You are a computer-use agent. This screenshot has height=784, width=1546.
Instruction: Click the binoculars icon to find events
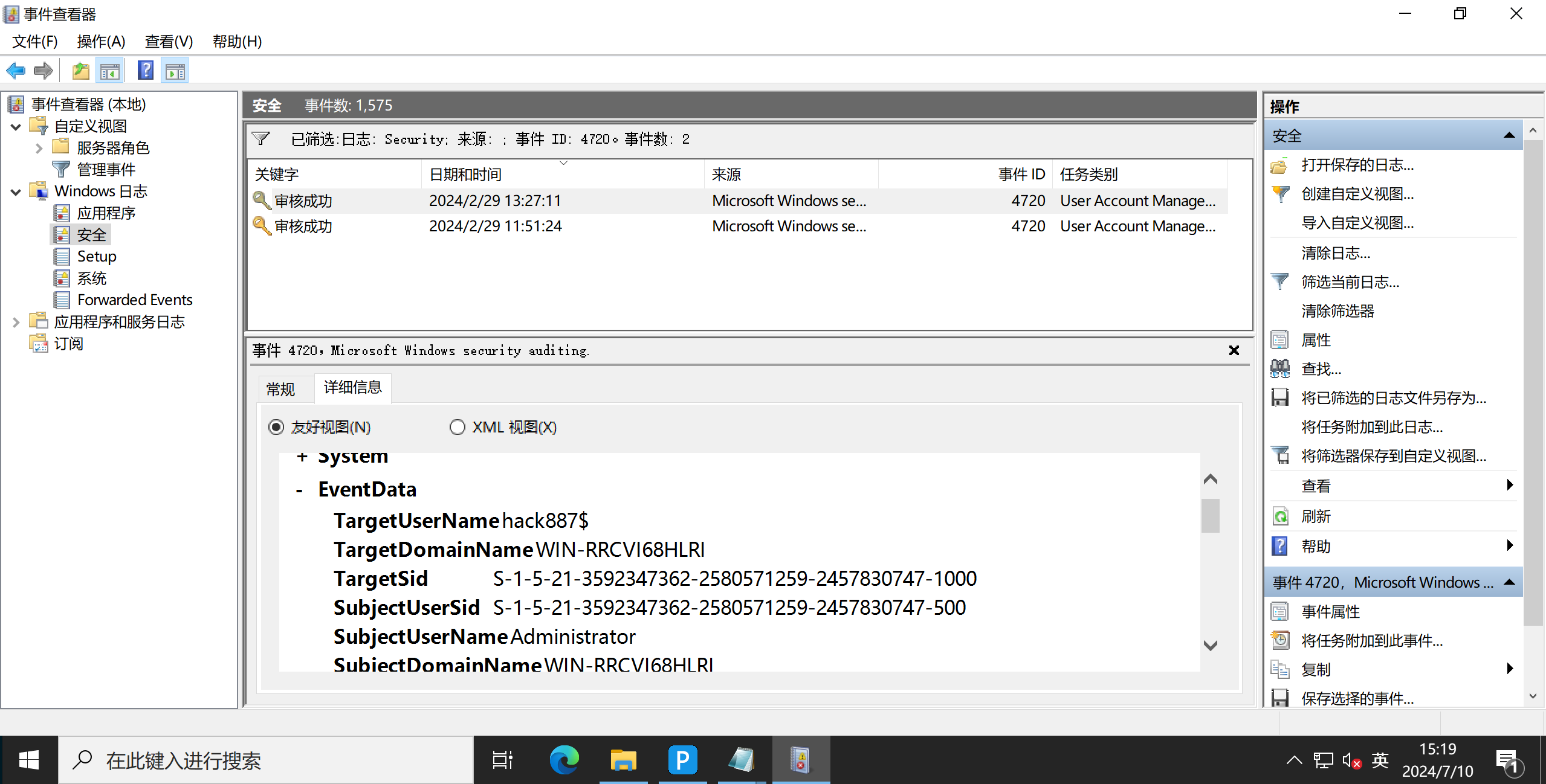(1279, 368)
